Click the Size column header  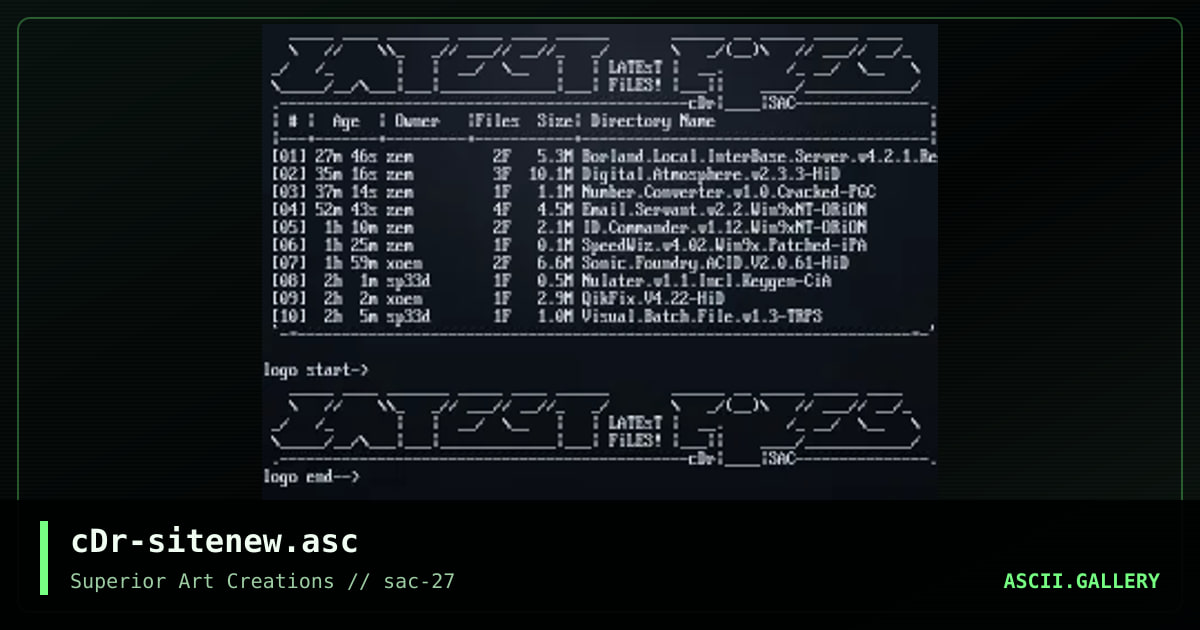(x=553, y=121)
